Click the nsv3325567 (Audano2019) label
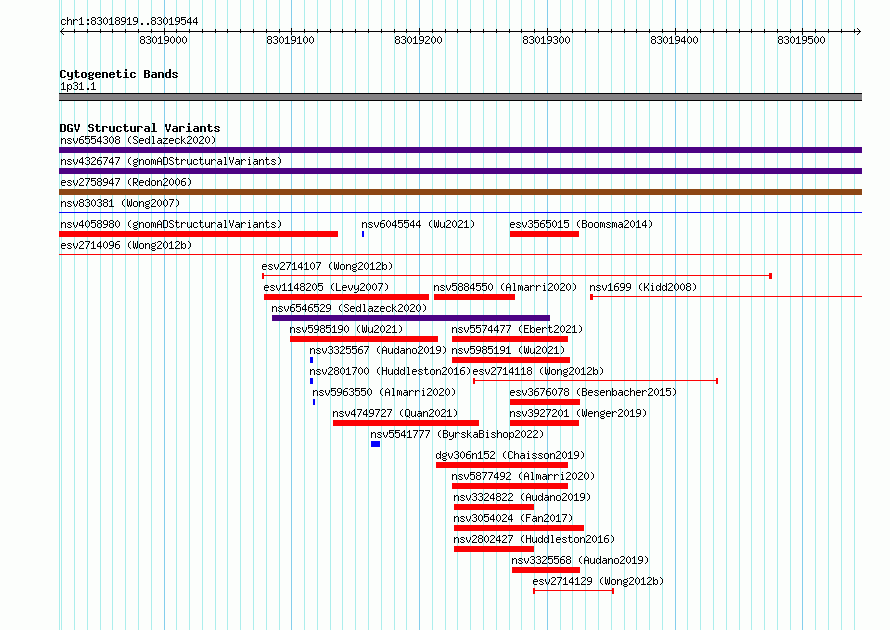 [x=378, y=350]
